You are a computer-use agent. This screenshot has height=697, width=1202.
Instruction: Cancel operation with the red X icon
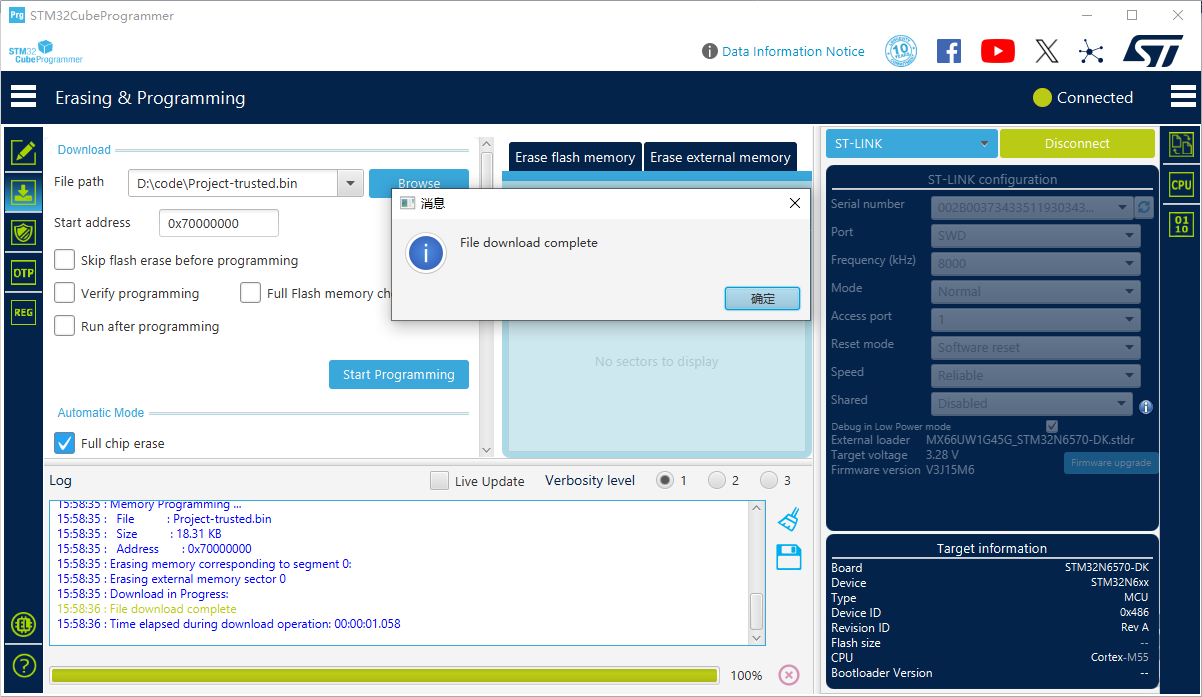(789, 675)
